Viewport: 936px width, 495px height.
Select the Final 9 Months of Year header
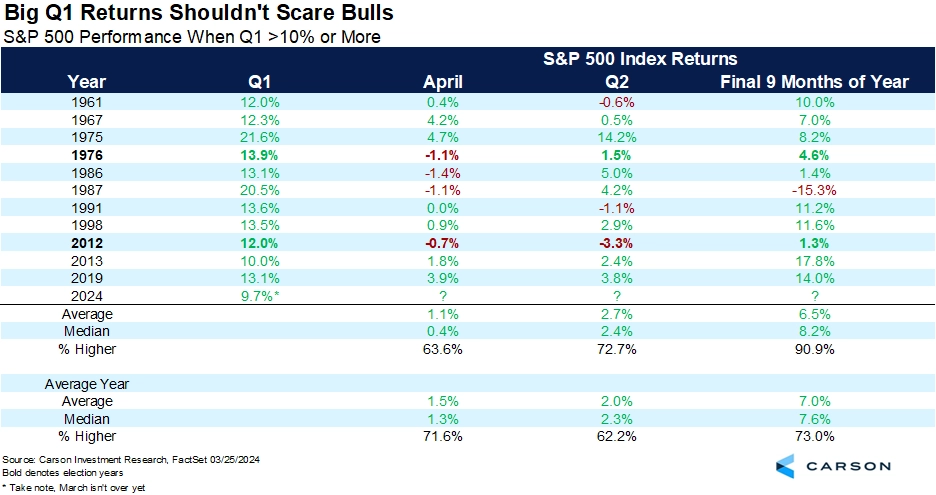(x=814, y=82)
